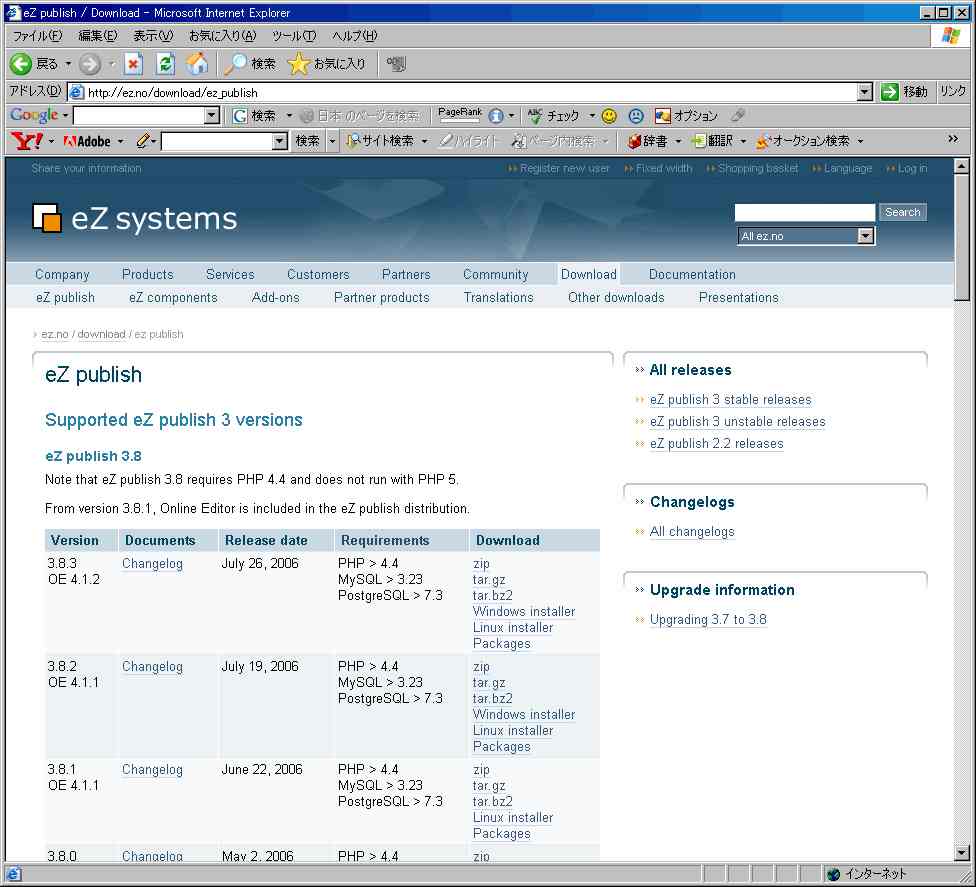Open the 3.8.1 Linux installer link
This screenshot has width=976, height=887.
pos(513,818)
